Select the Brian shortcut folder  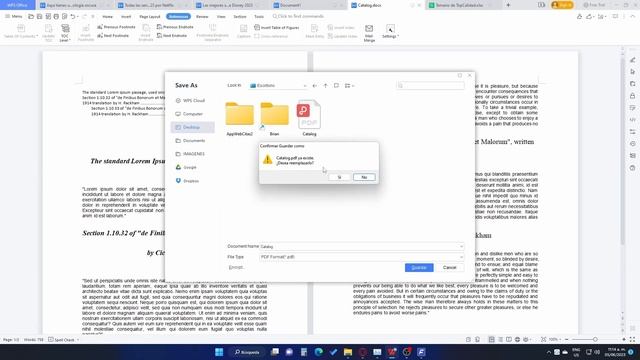tap(274, 118)
